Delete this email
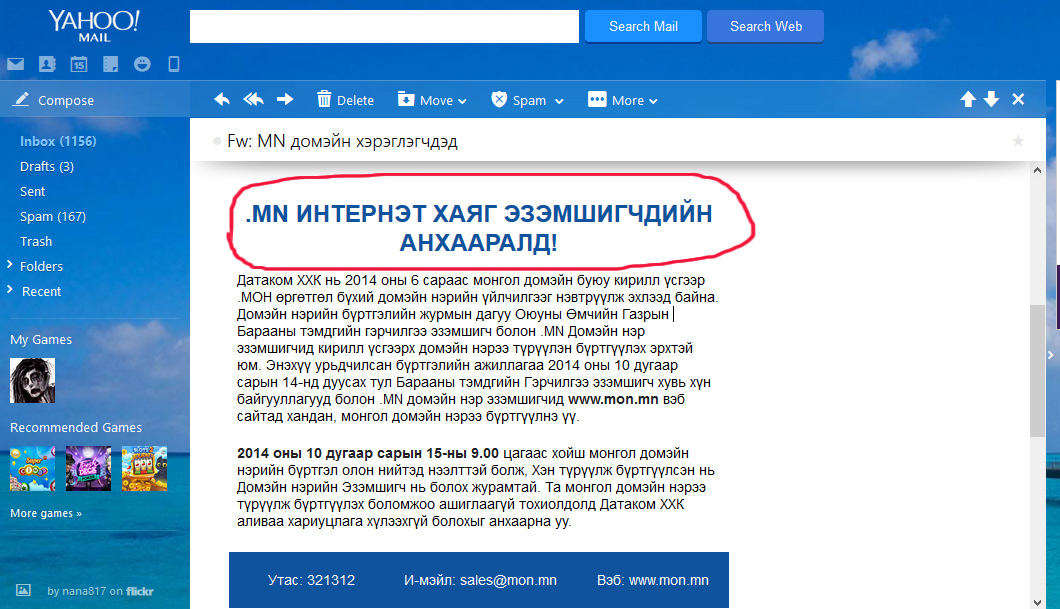 [345, 100]
